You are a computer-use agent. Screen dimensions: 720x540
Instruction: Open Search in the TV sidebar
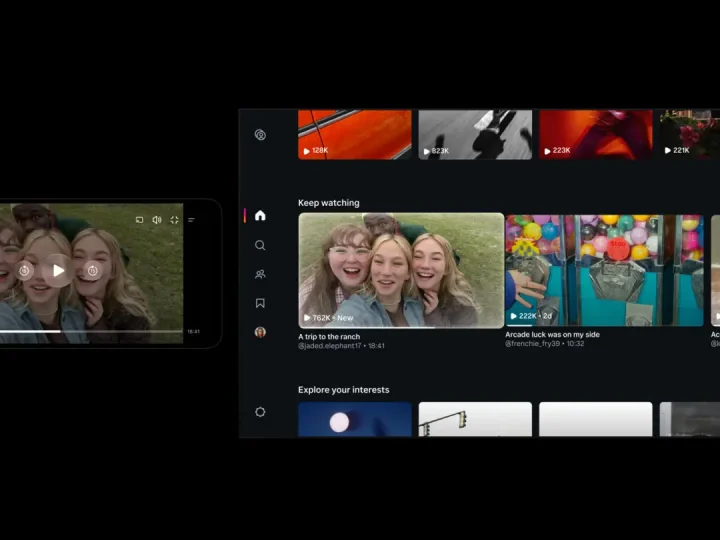click(260, 245)
